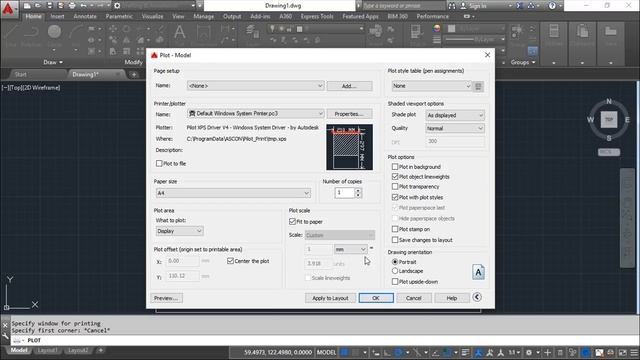Screen dimensions: 640x360
Task: Switch to Layout1 tab at bottom
Action: tap(47, 350)
